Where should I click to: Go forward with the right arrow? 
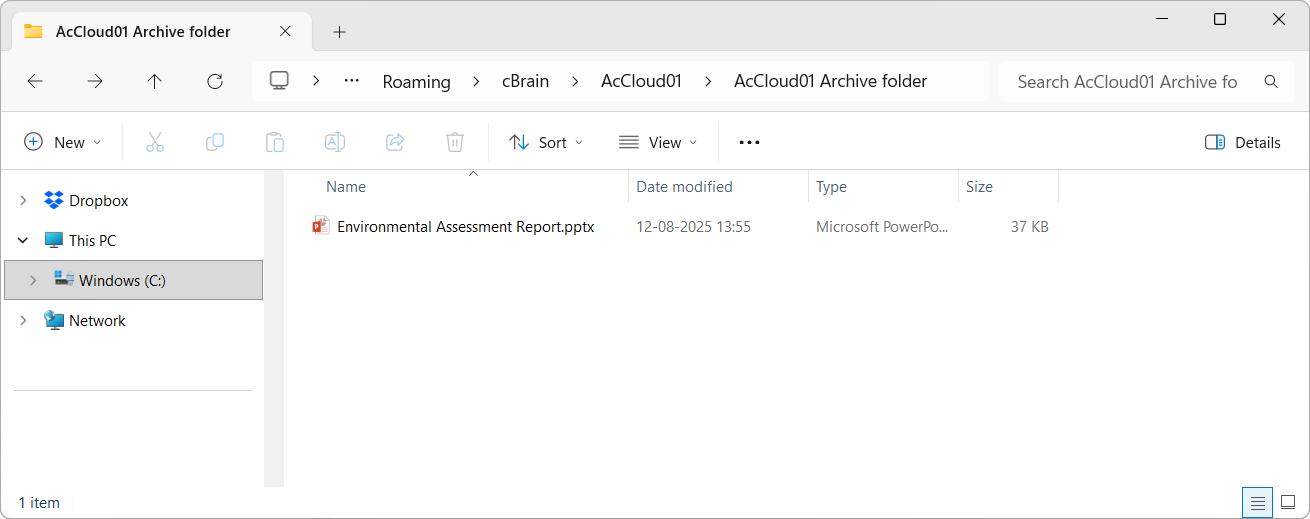[95, 82]
